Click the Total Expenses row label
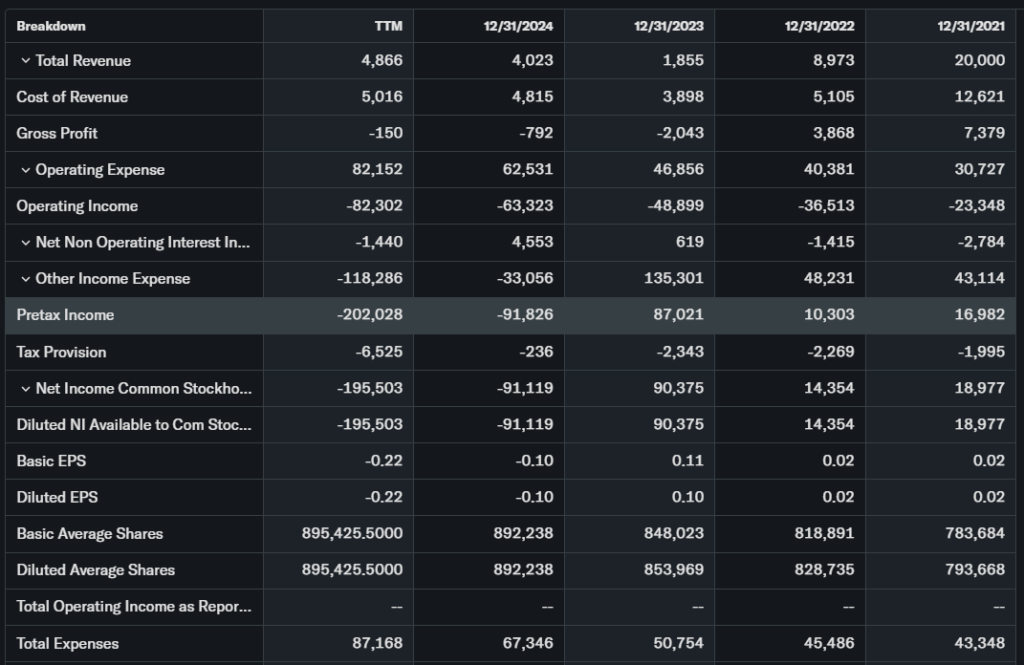This screenshot has height=665, width=1024. [67, 643]
